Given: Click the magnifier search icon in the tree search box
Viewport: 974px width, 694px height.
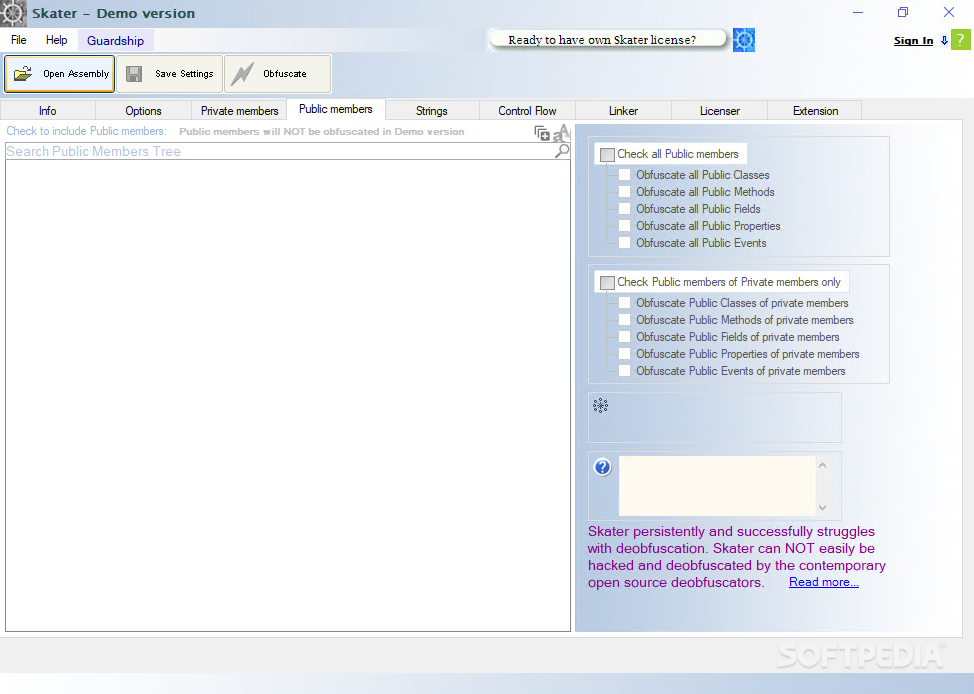Looking at the screenshot, I should coord(562,151).
